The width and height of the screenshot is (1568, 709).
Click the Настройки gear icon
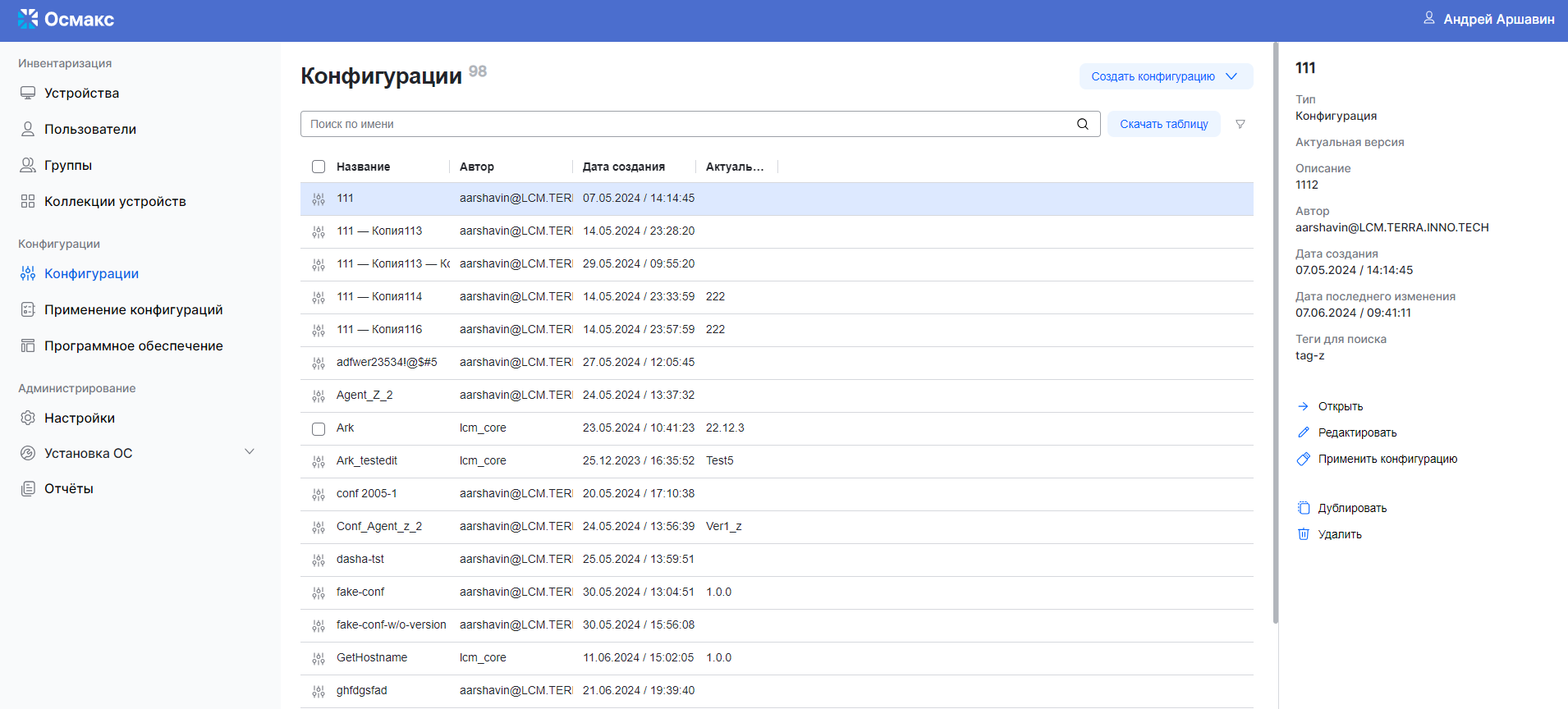pos(28,418)
